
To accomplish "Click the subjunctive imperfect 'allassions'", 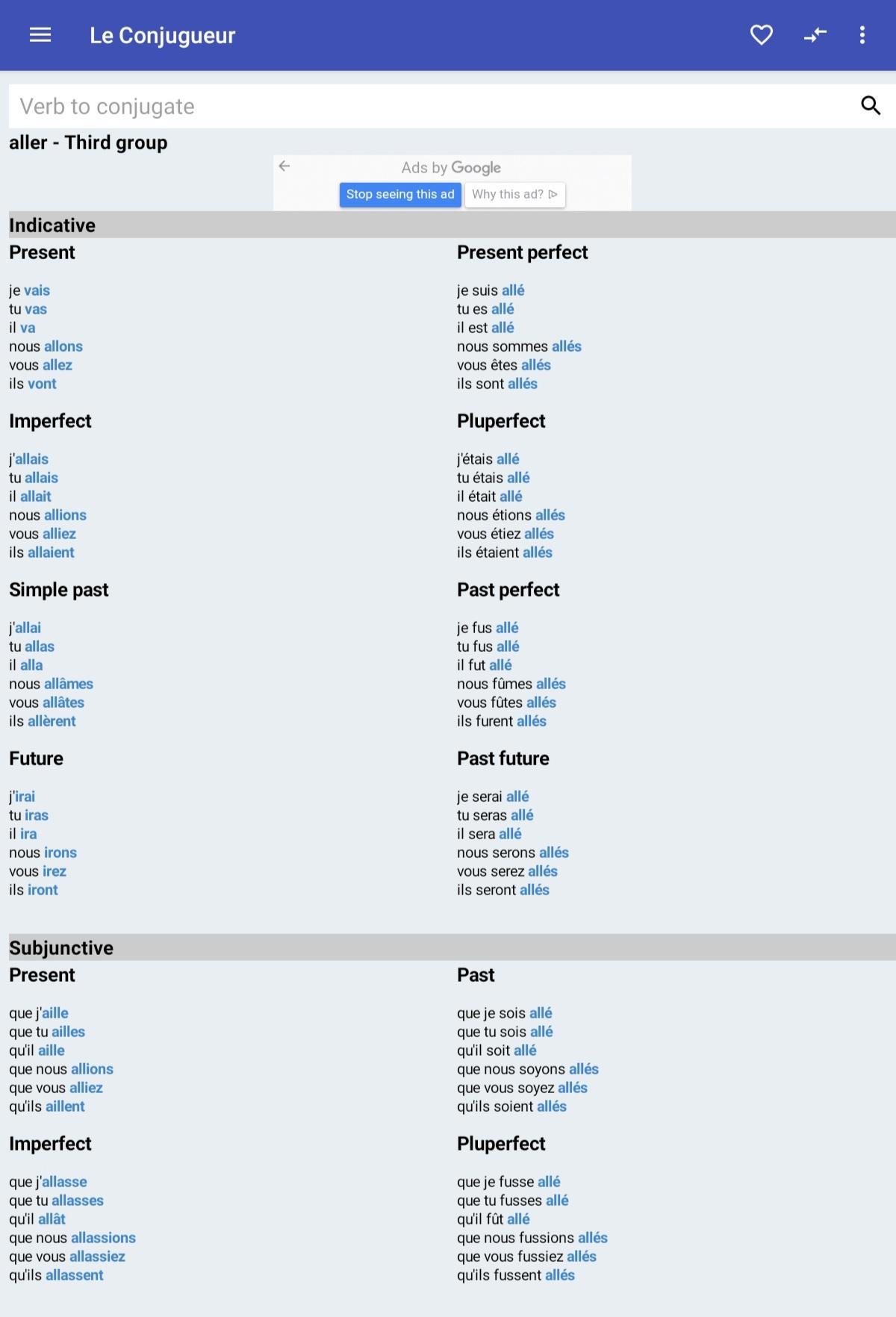I will (103, 1238).
